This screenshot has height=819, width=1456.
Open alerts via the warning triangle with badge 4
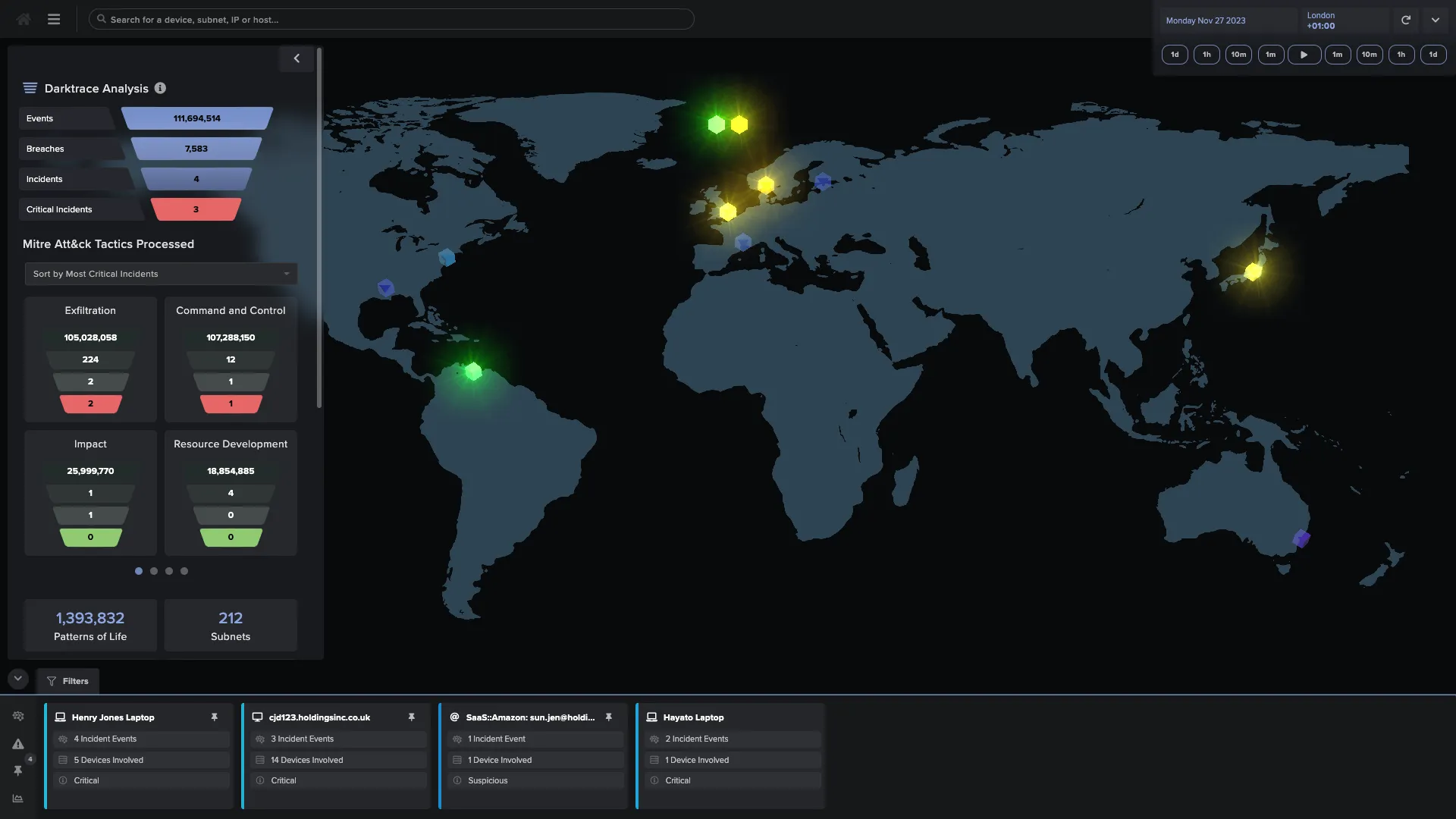click(17, 744)
